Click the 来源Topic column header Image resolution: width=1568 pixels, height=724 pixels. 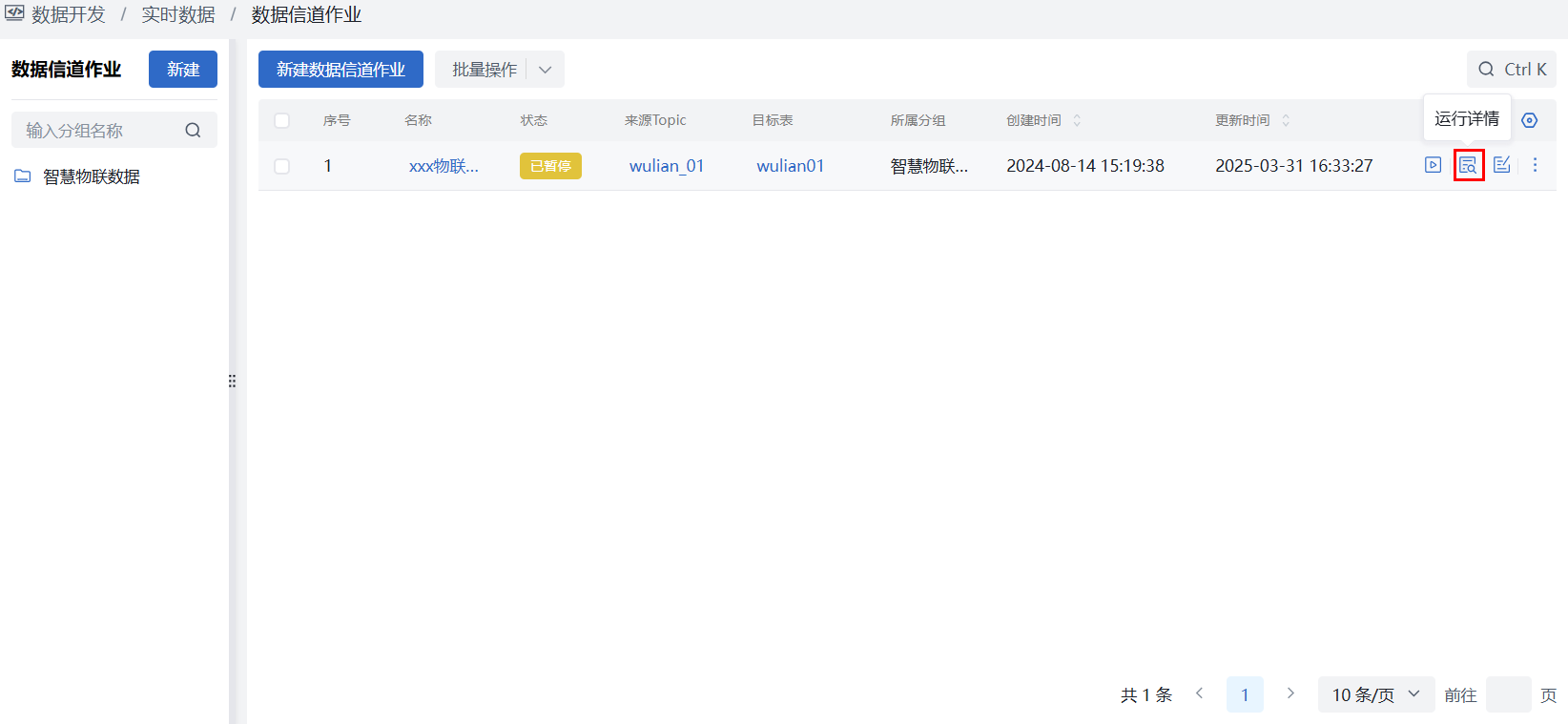655,120
